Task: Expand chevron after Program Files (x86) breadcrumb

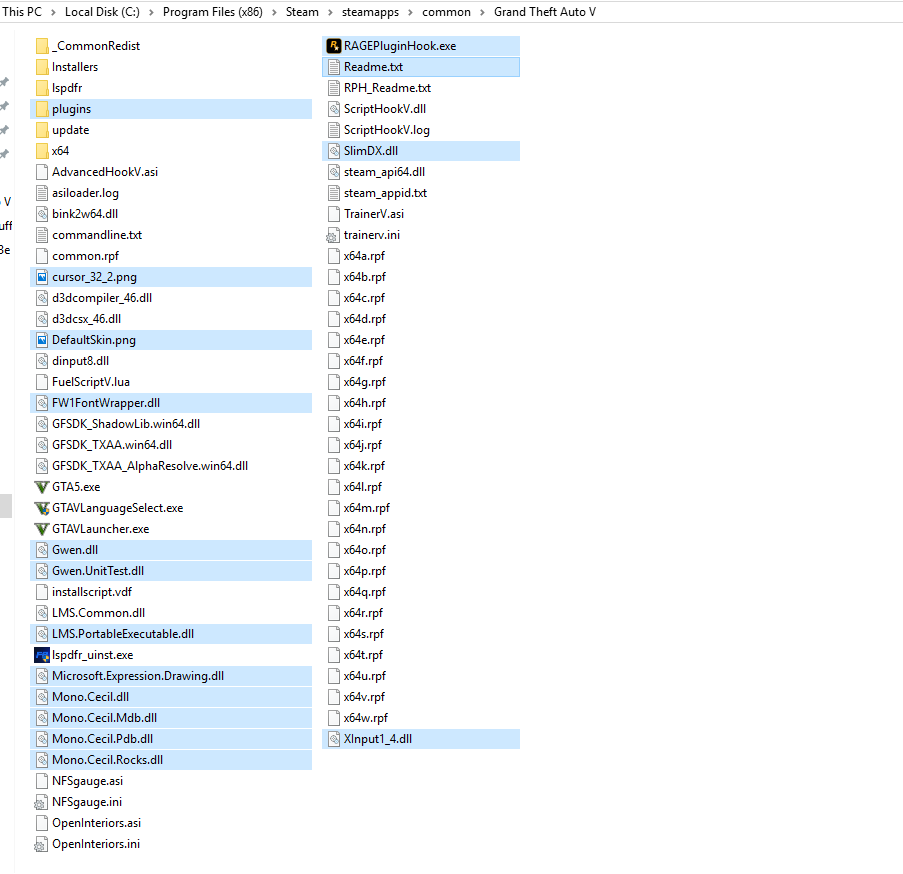Action: (274, 12)
